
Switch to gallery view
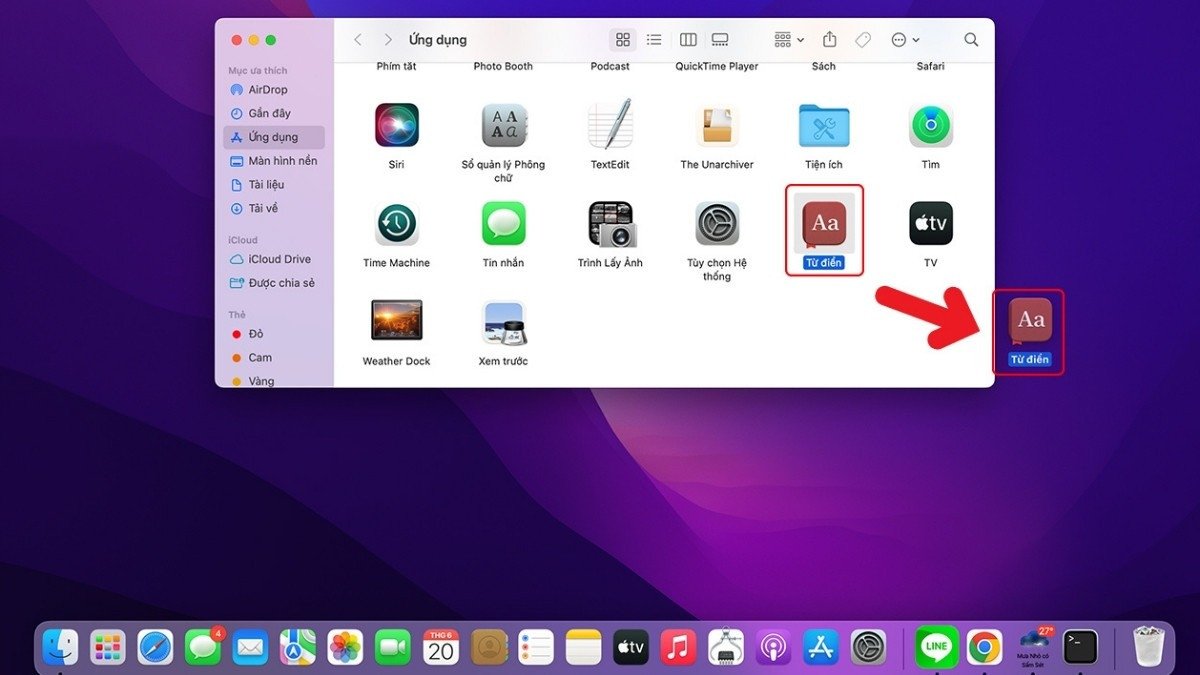[x=720, y=39]
